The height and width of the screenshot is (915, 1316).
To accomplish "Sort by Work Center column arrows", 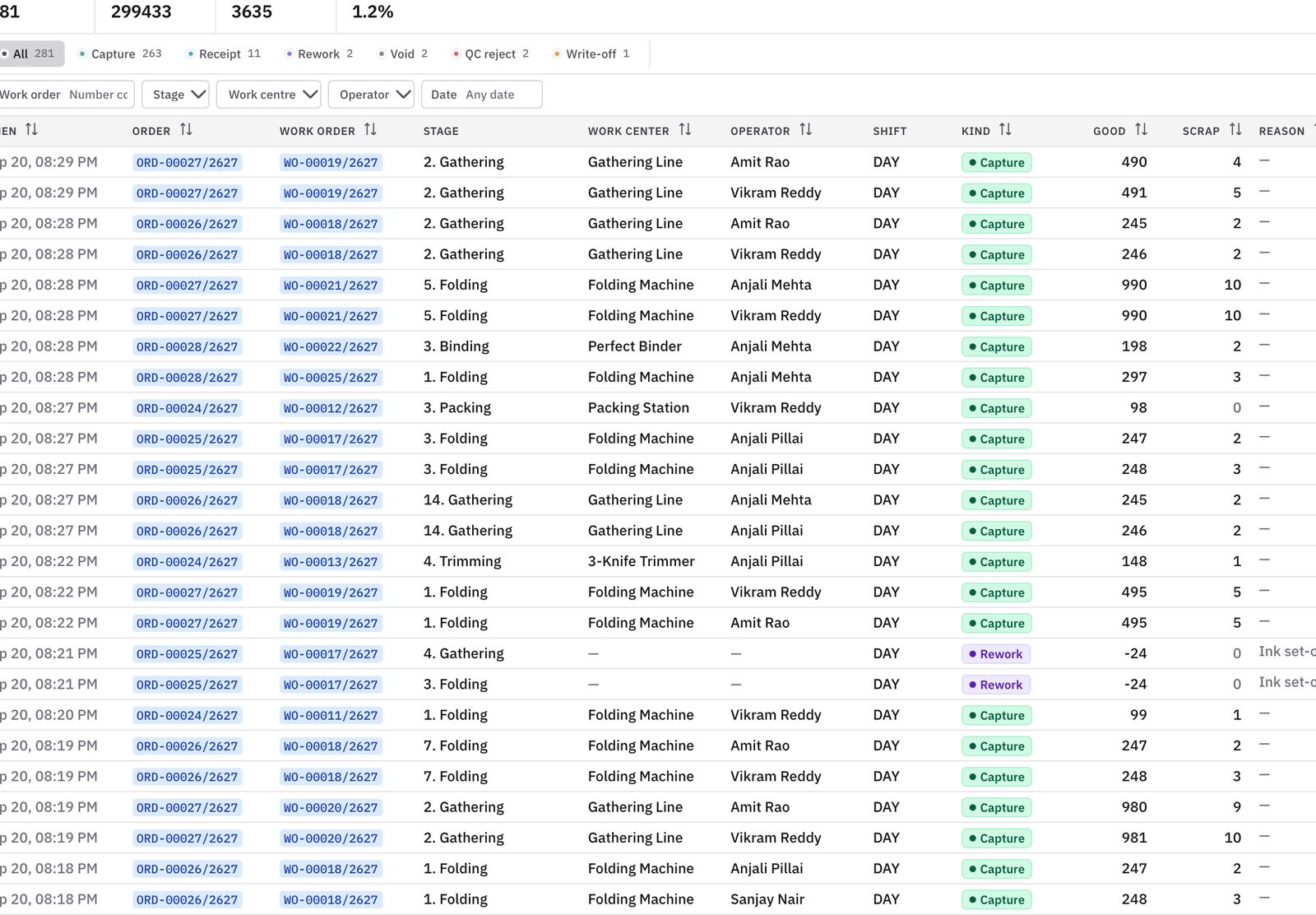I will pyautogui.click(x=685, y=130).
